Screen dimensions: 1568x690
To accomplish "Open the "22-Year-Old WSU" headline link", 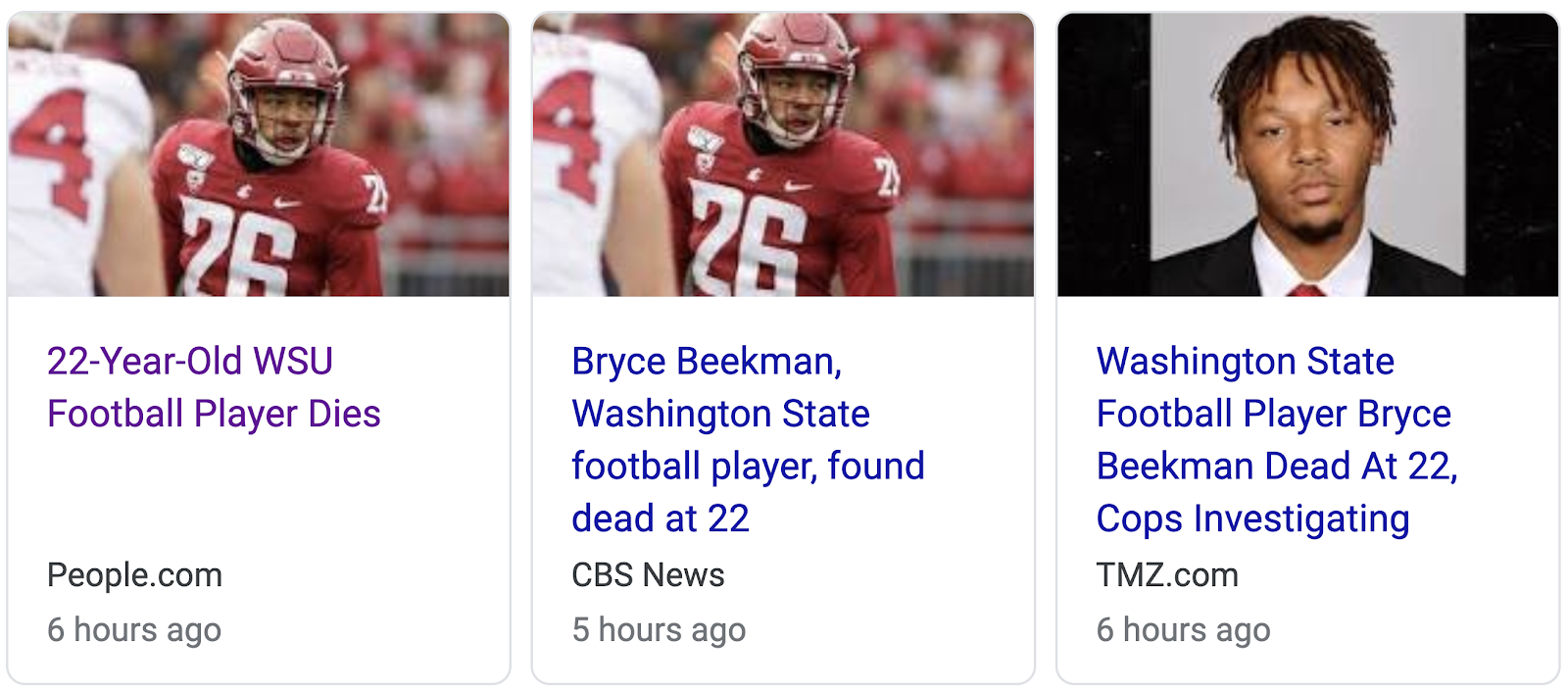I will 190,362.
